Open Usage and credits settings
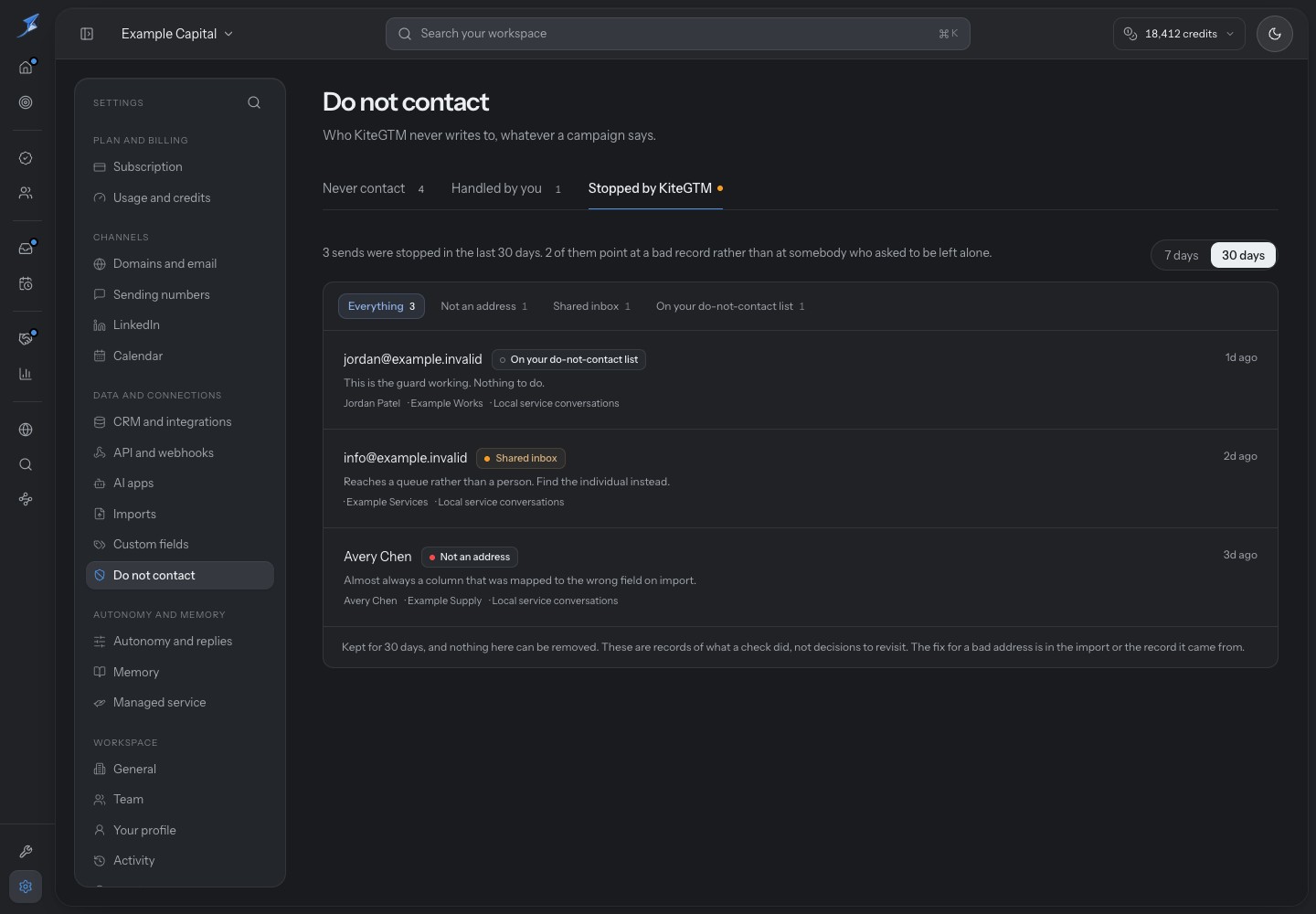This screenshot has height=914, width=1316. coord(180,198)
